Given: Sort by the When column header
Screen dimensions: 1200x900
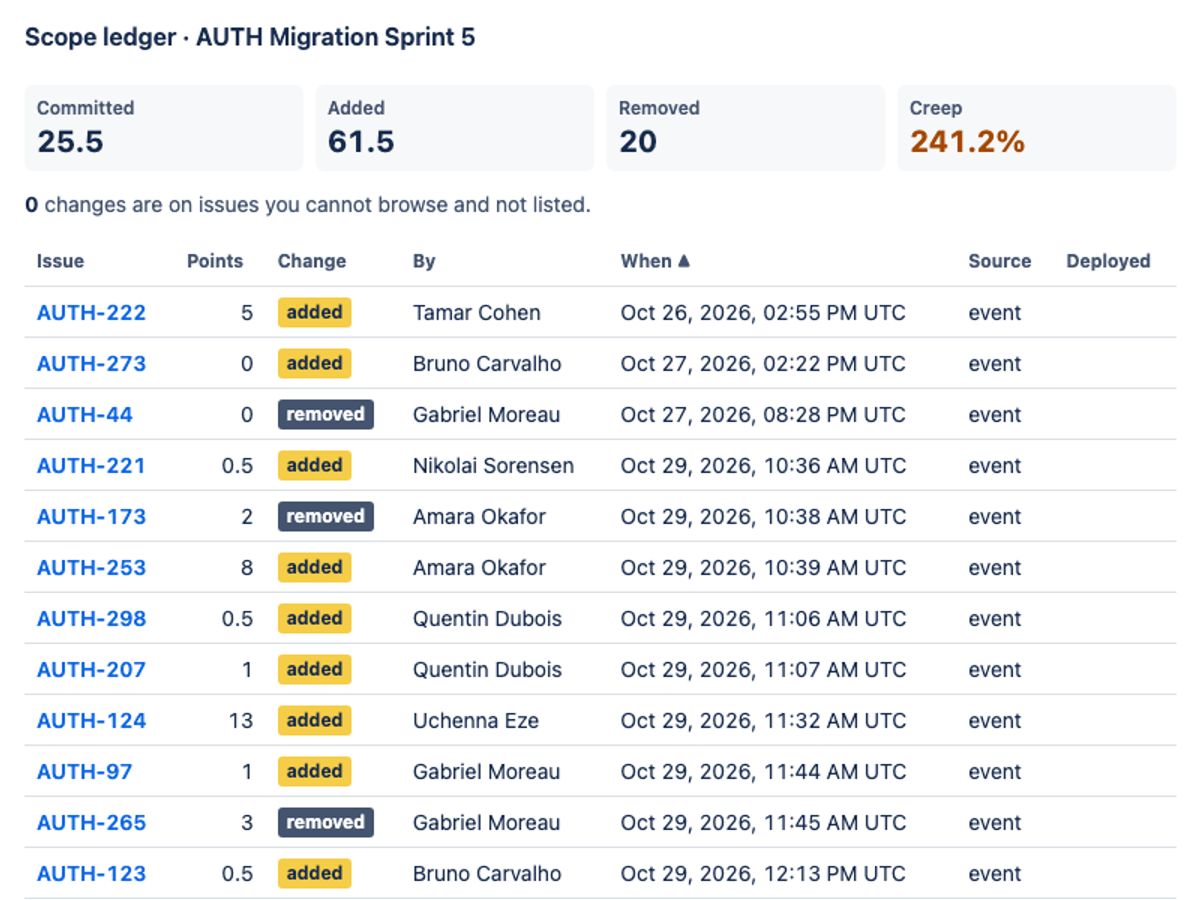Looking at the screenshot, I should pyautogui.click(x=655, y=261).
